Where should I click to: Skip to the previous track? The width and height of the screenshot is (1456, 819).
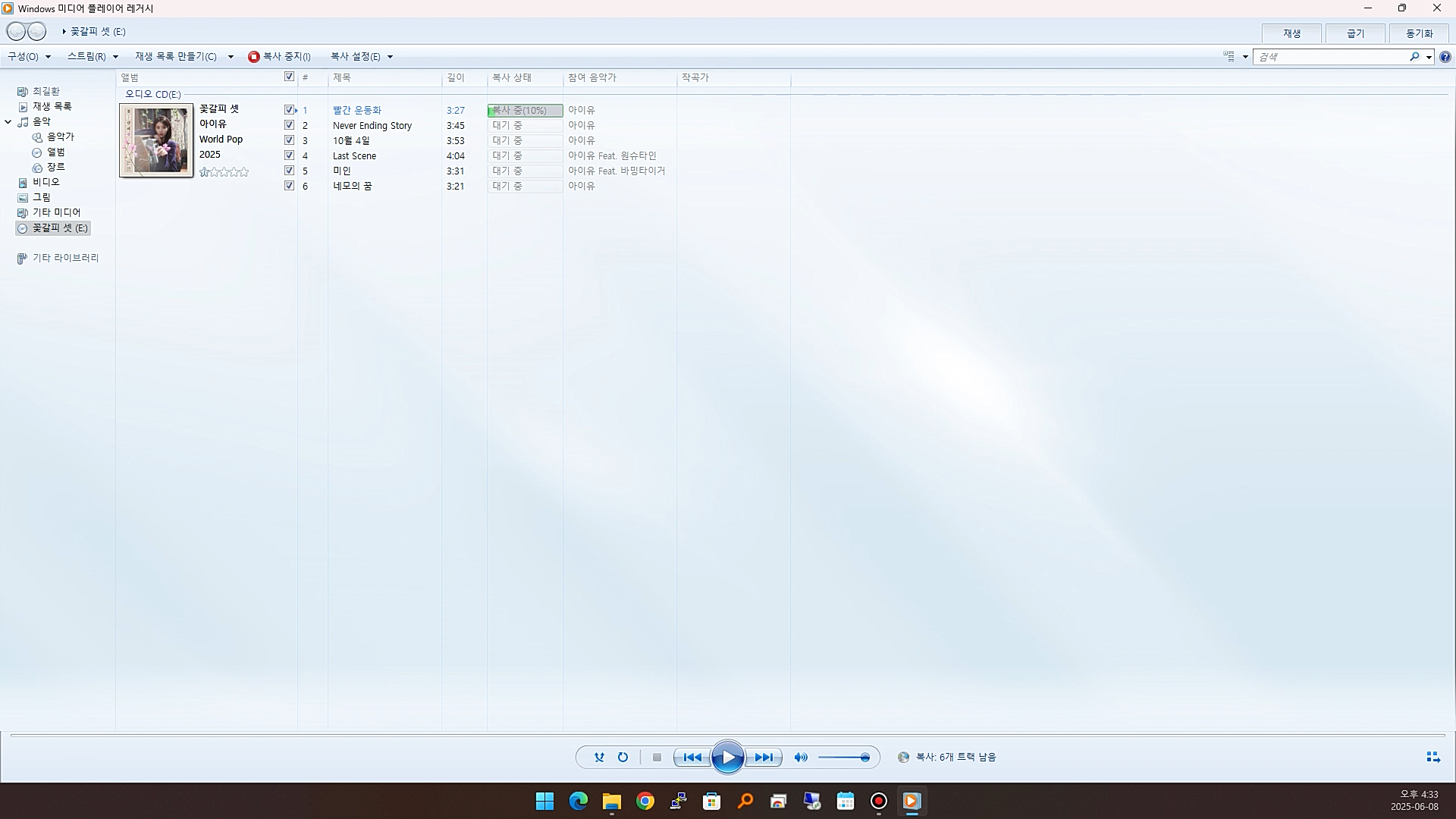[x=692, y=757]
